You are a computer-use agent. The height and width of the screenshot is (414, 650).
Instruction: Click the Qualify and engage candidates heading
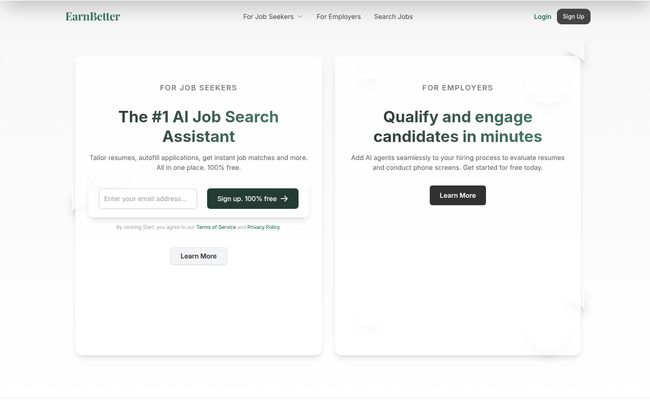point(458,126)
